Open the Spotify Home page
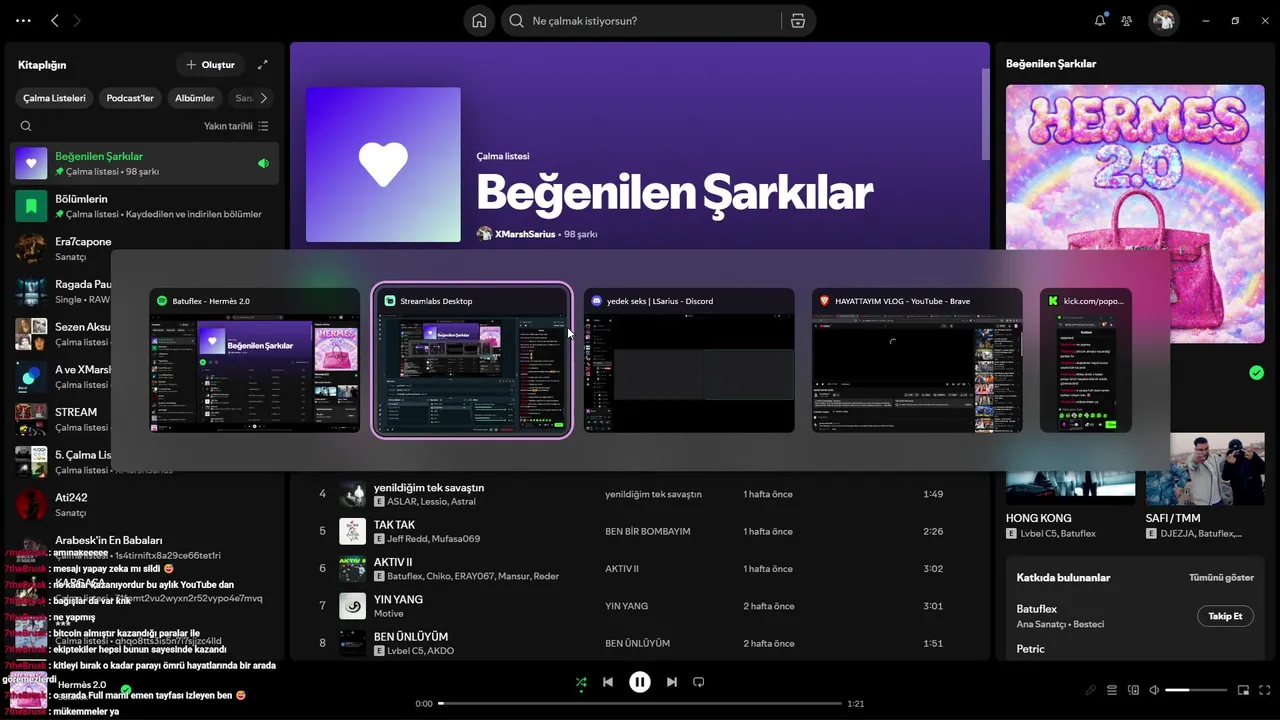The width and height of the screenshot is (1280, 720). (x=479, y=21)
